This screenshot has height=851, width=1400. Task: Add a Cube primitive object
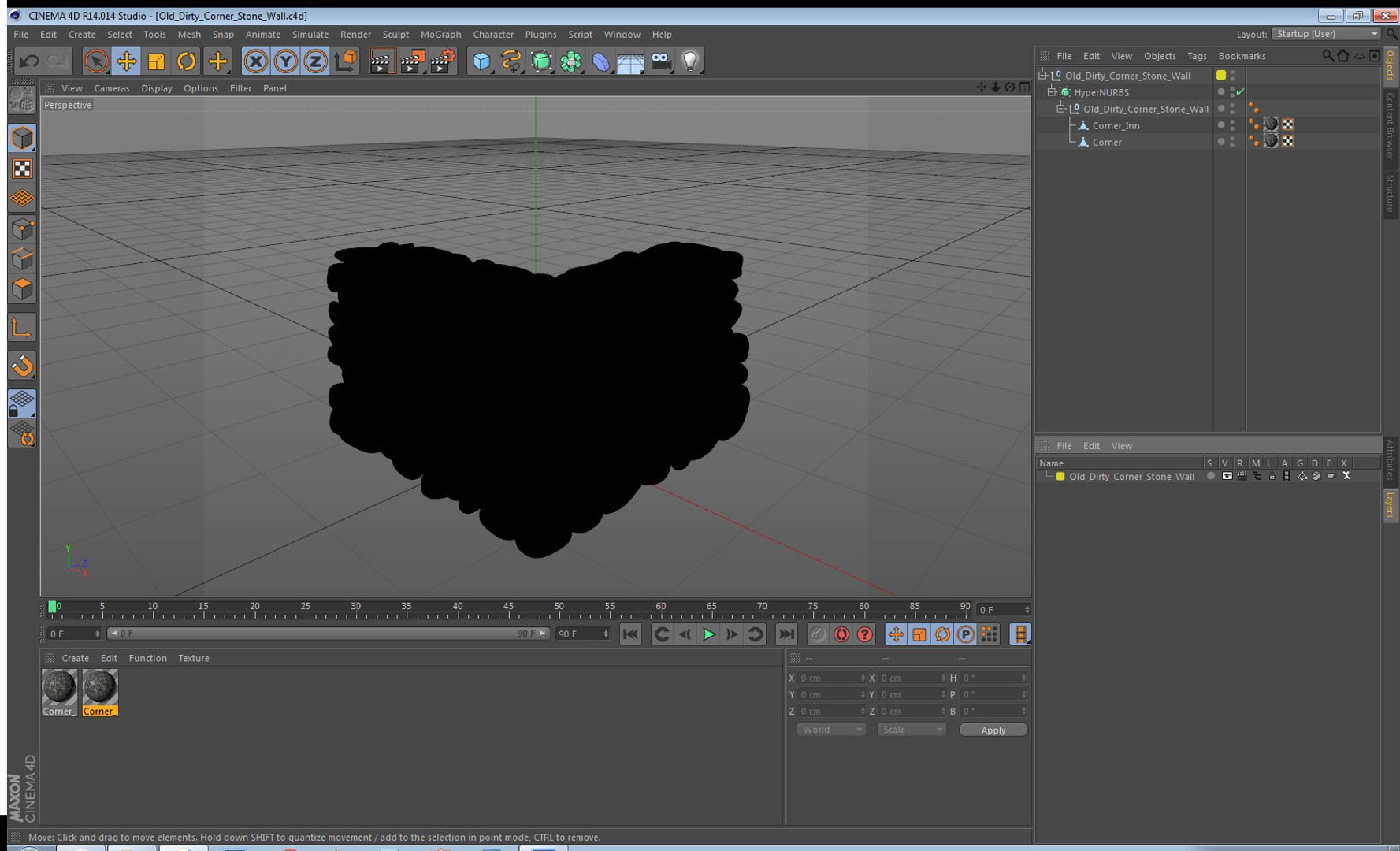pos(481,61)
